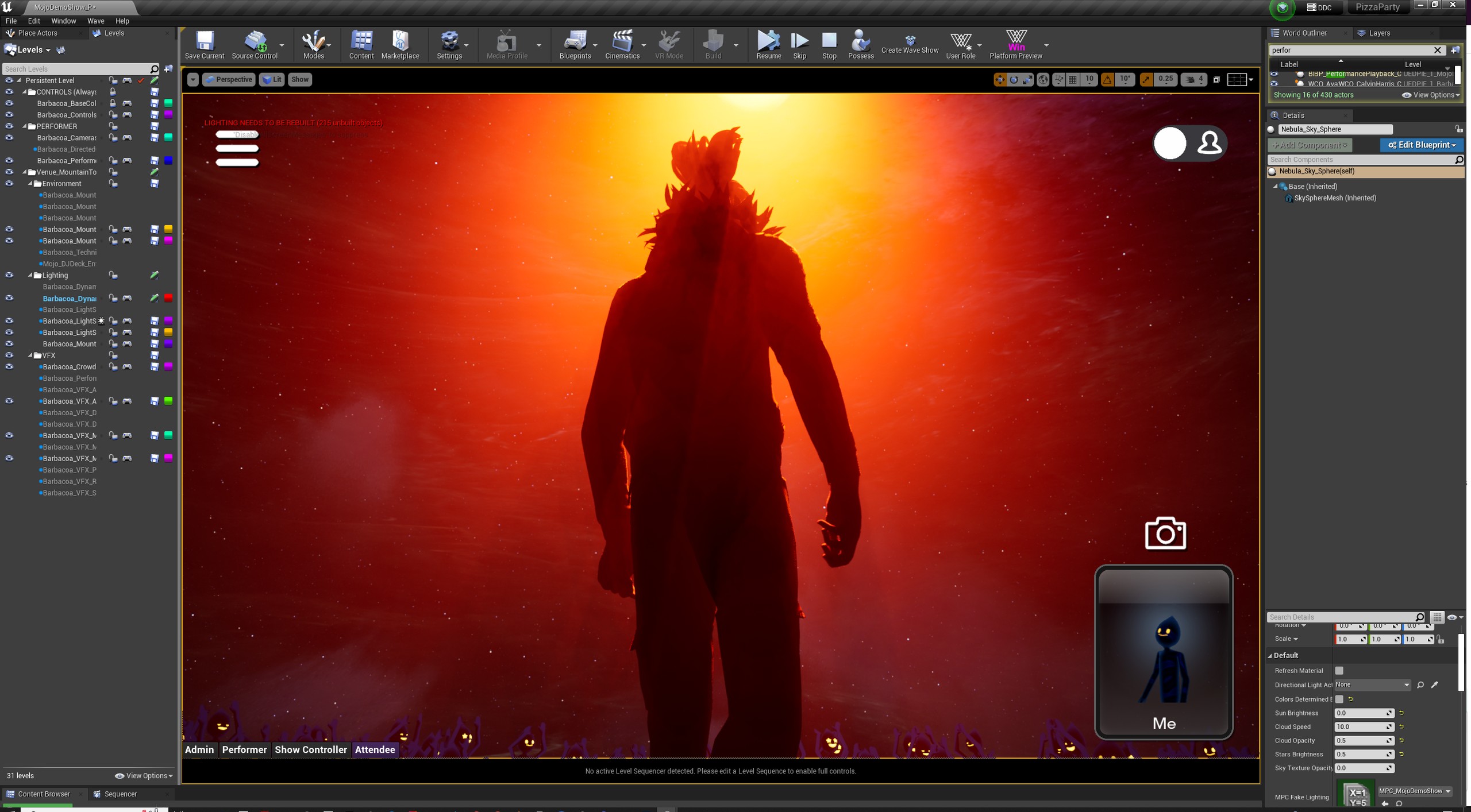Click Create Wave Show icon
Viewport: 1471px width, 812px height.
pyautogui.click(x=910, y=45)
